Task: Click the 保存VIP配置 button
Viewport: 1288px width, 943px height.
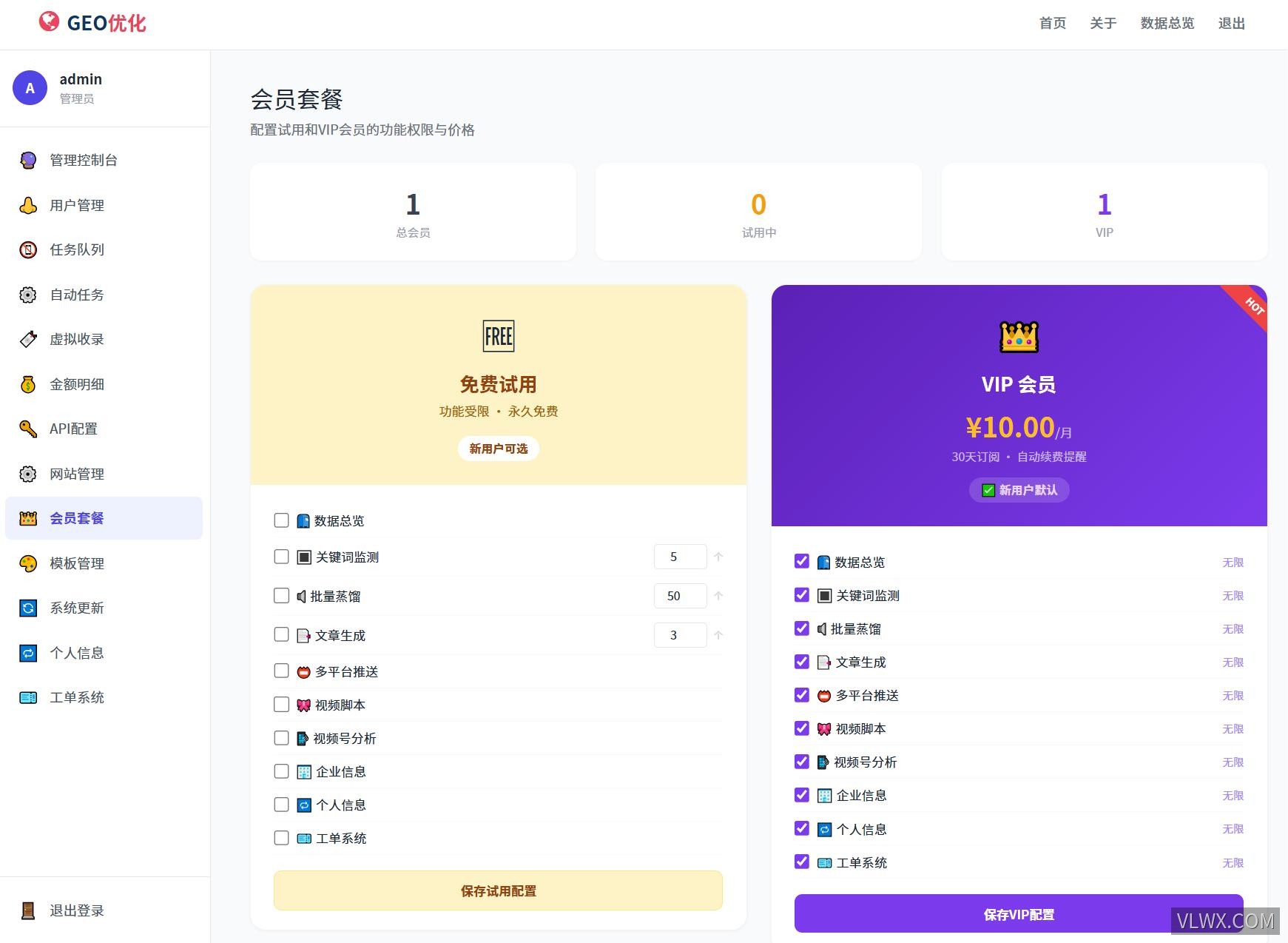Action: (1019, 913)
